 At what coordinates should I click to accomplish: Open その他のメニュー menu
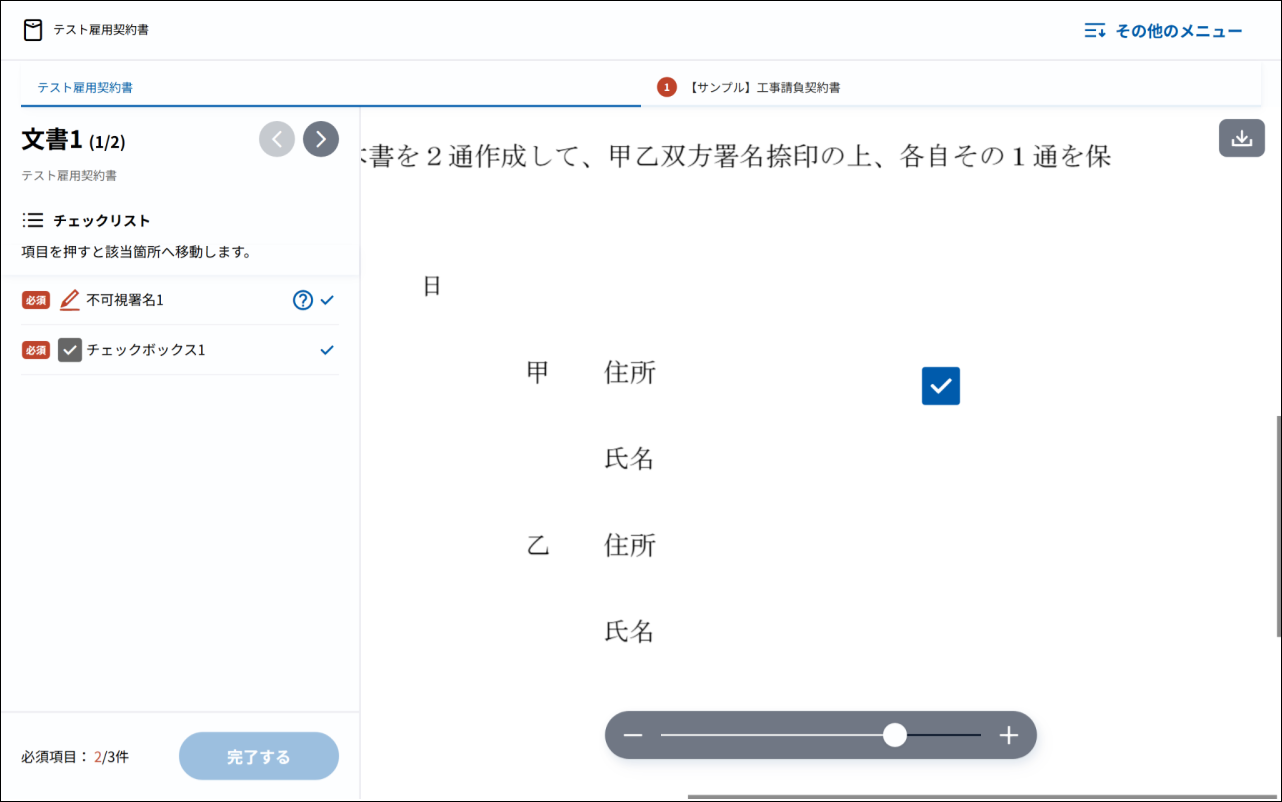pos(1163,31)
